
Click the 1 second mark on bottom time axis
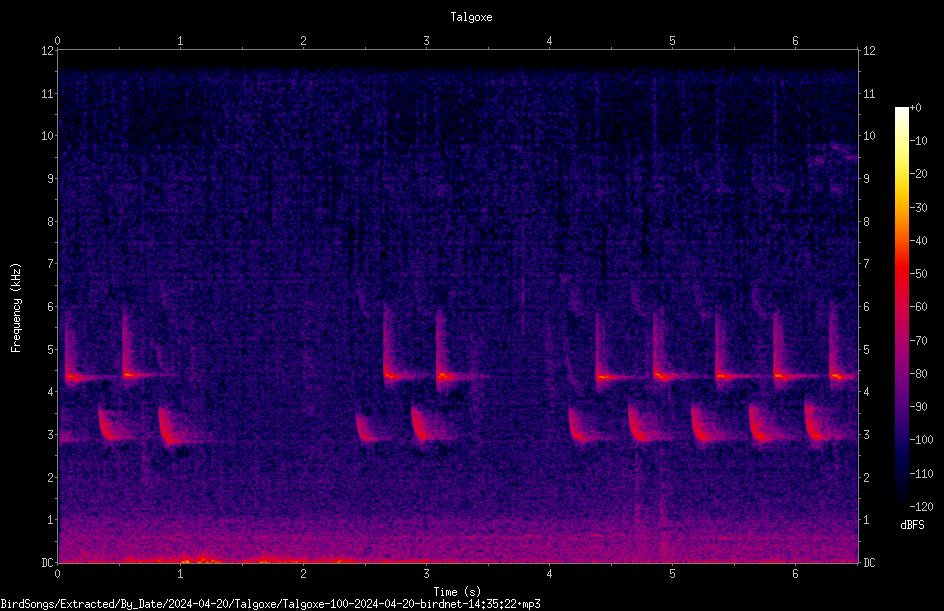(x=180, y=574)
